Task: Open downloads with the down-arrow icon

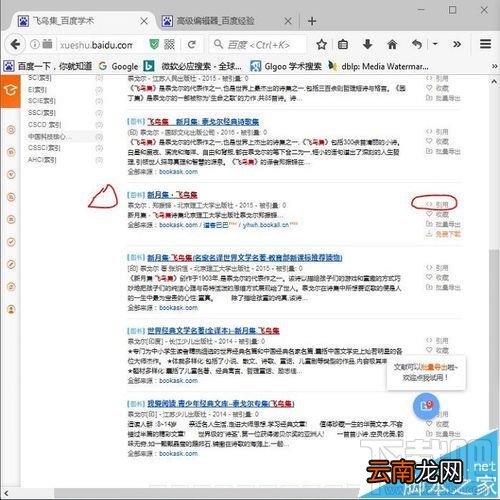Action: (367, 44)
